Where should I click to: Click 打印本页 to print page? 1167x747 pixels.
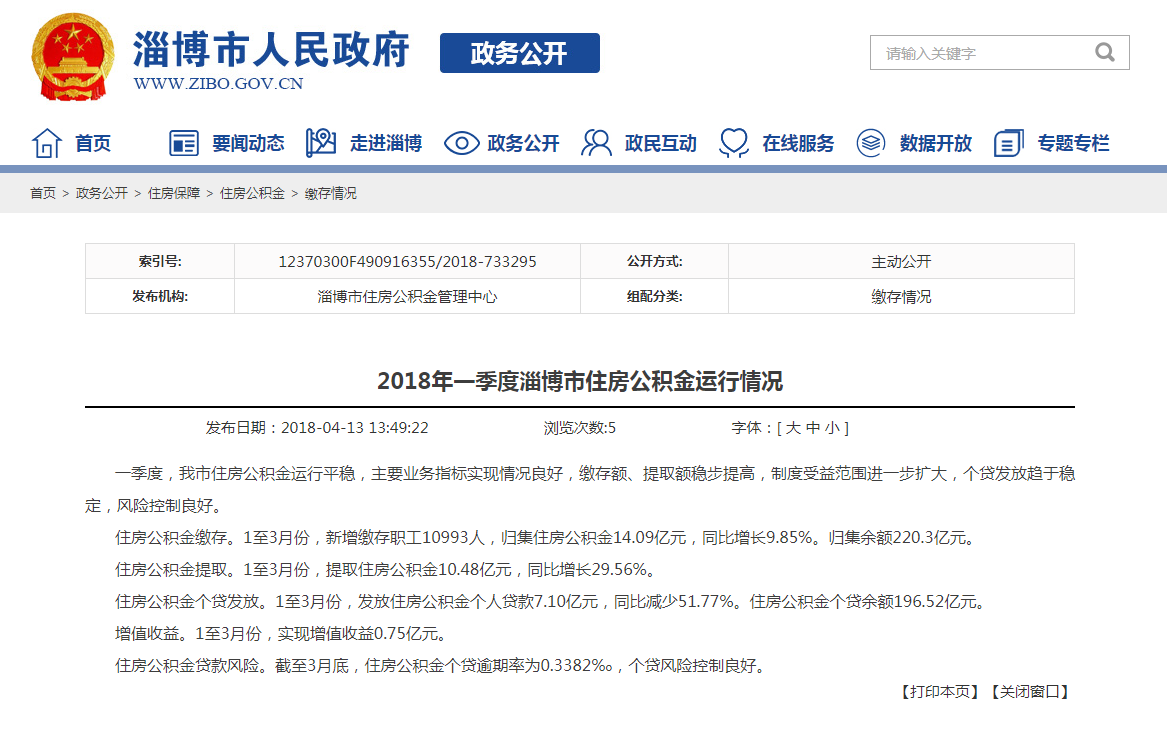(x=940, y=692)
